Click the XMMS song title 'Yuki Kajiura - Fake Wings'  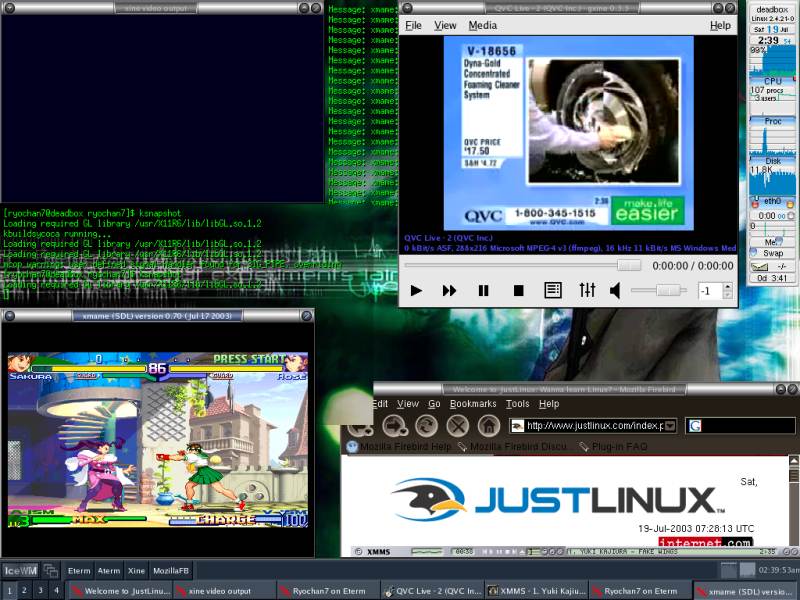click(623, 552)
